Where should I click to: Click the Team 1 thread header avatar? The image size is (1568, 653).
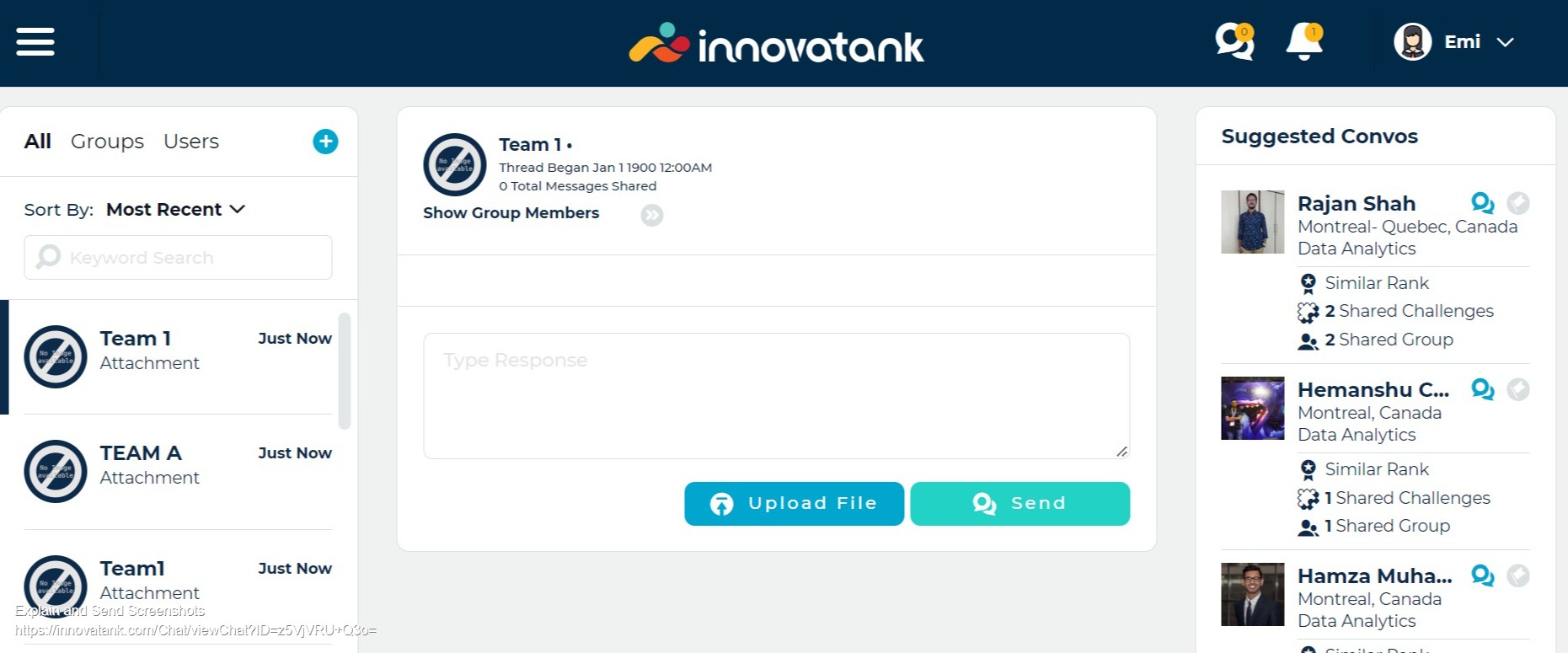(455, 164)
